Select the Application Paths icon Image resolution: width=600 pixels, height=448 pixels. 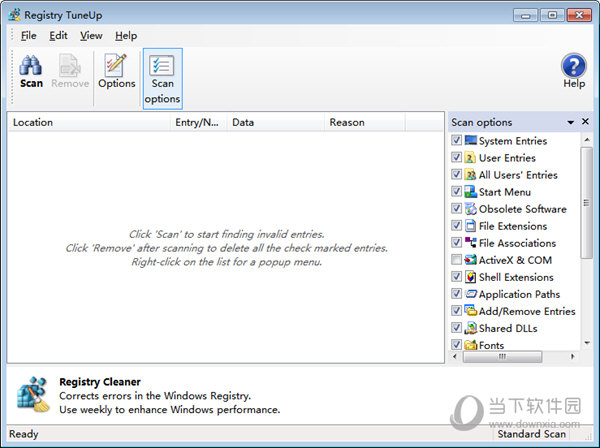[470, 294]
